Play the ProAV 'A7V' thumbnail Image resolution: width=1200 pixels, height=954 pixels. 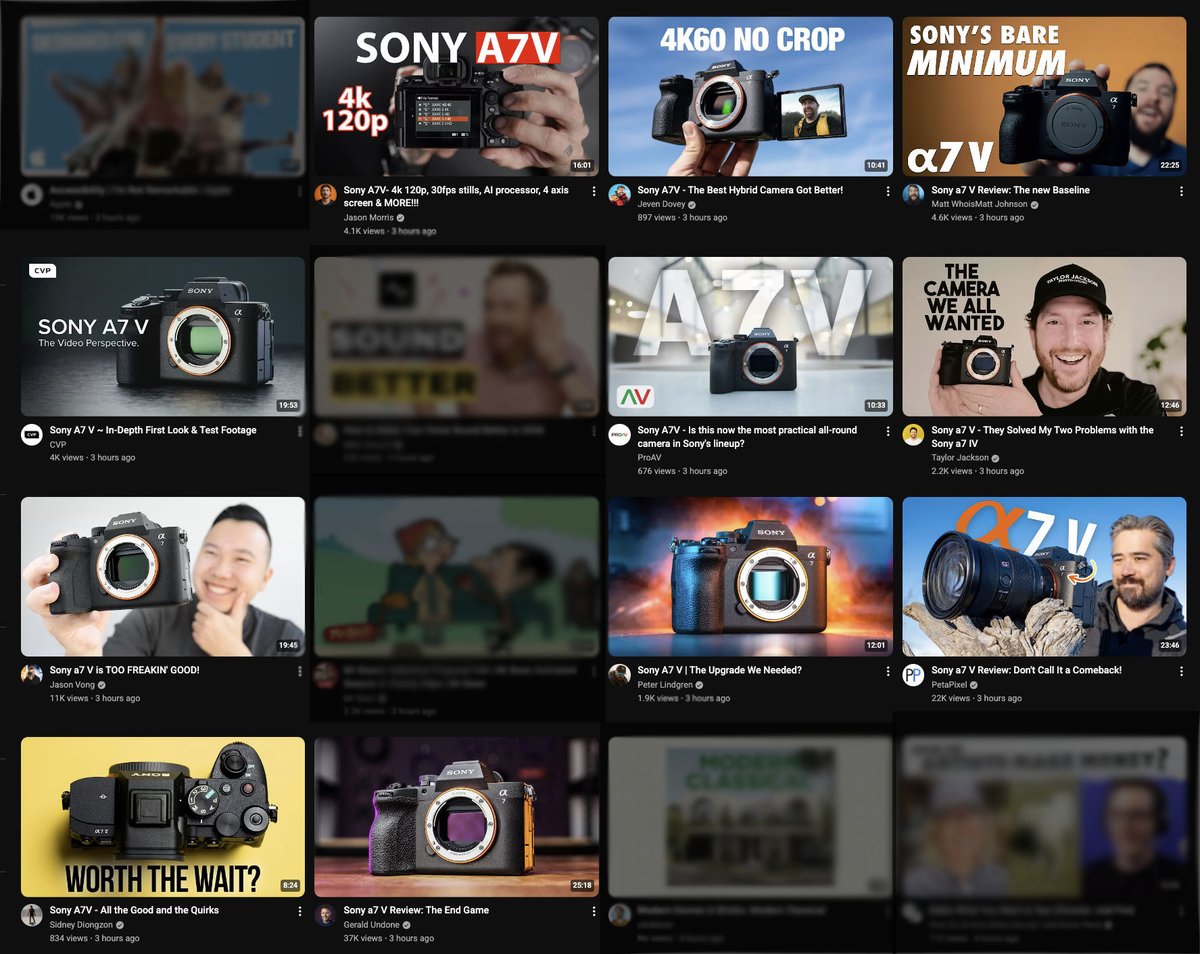click(x=751, y=336)
